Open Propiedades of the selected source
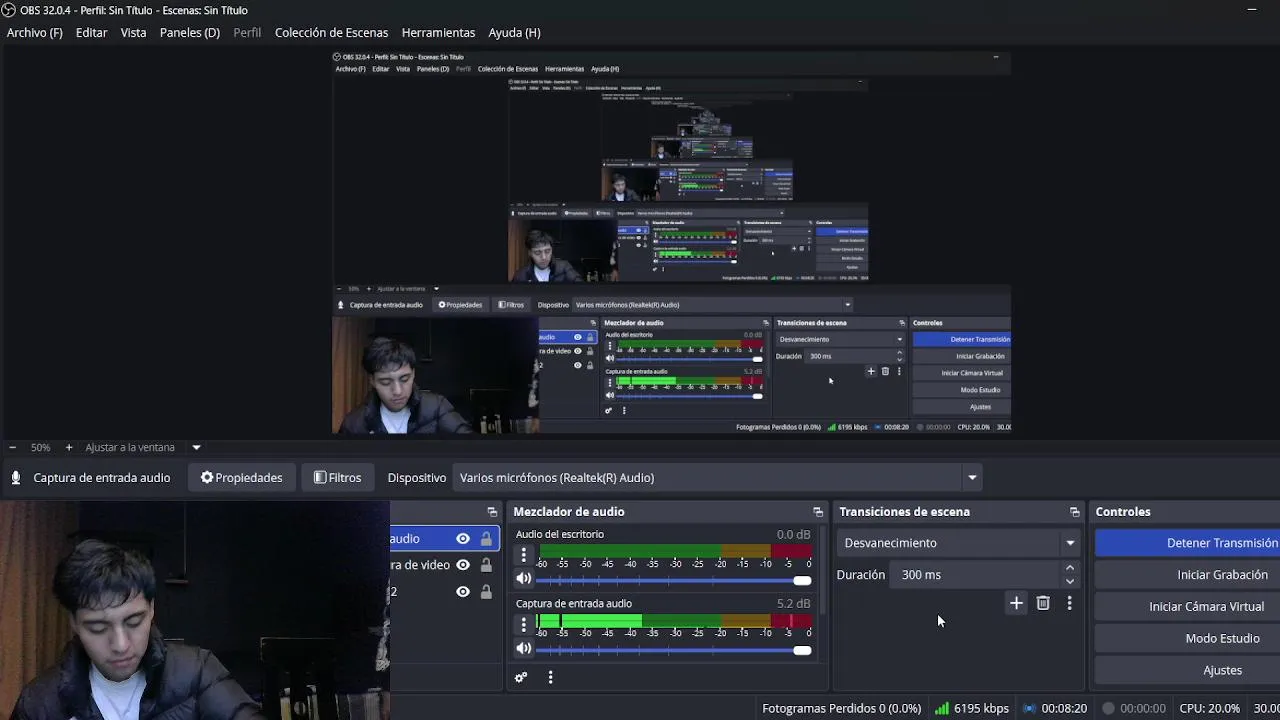This screenshot has width=1280, height=720. click(242, 478)
